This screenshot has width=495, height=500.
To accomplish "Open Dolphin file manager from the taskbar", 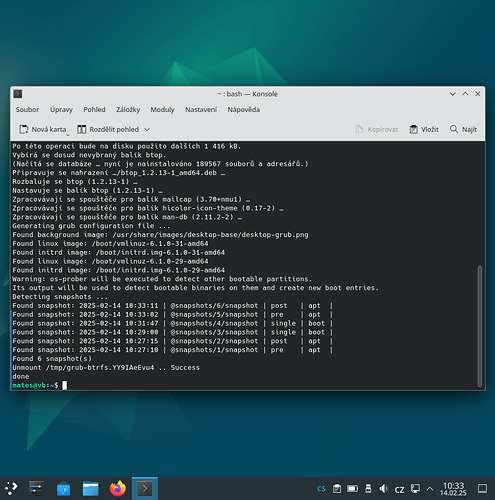I will 91,489.
